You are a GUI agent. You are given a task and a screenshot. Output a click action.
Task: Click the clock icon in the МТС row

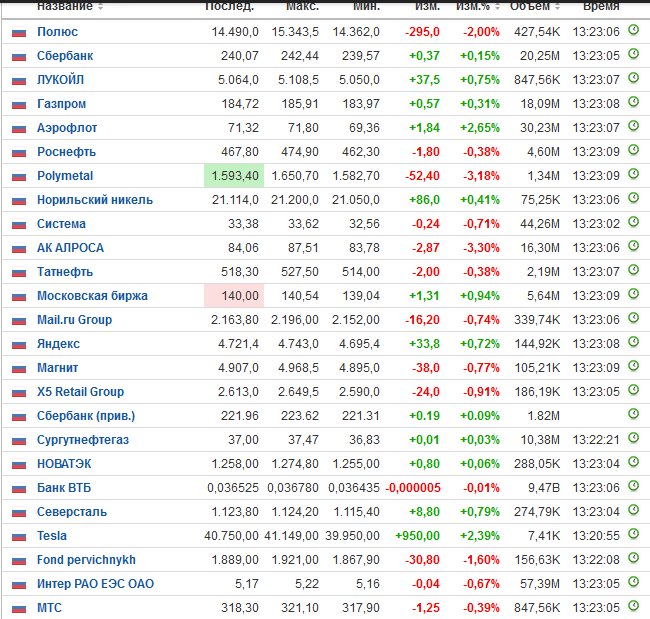click(633, 606)
